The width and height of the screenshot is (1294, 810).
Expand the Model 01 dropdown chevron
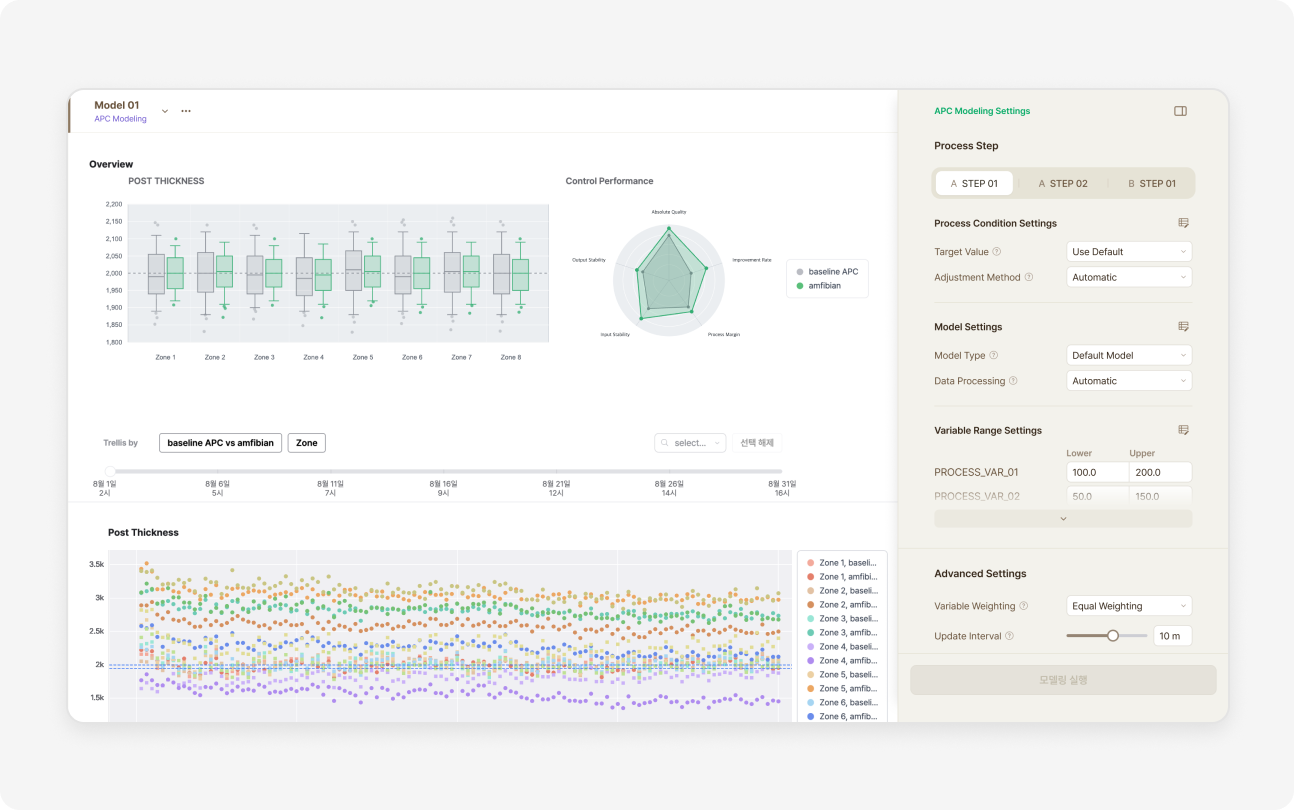165,111
